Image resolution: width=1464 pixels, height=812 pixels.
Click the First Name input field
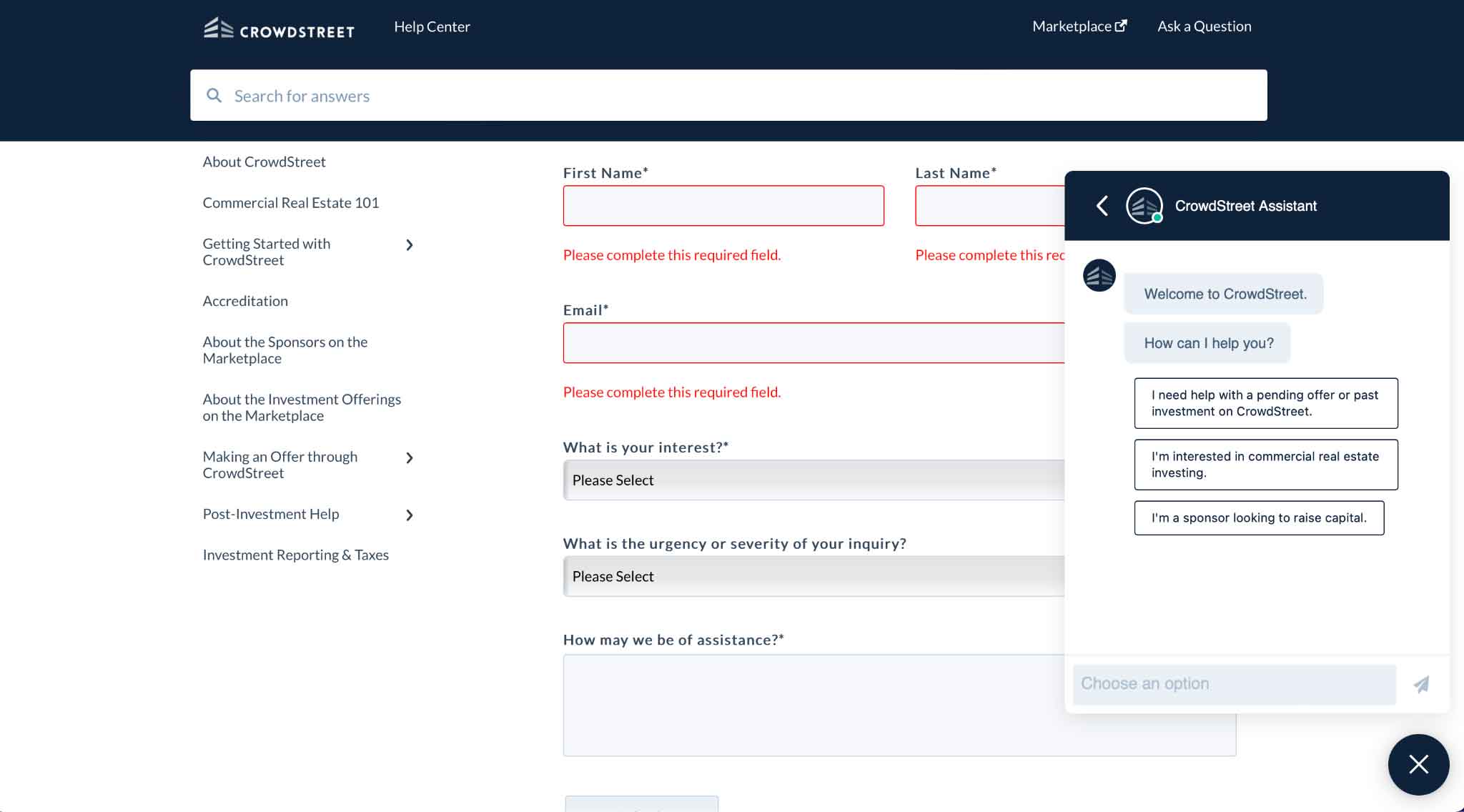[x=723, y=206]
